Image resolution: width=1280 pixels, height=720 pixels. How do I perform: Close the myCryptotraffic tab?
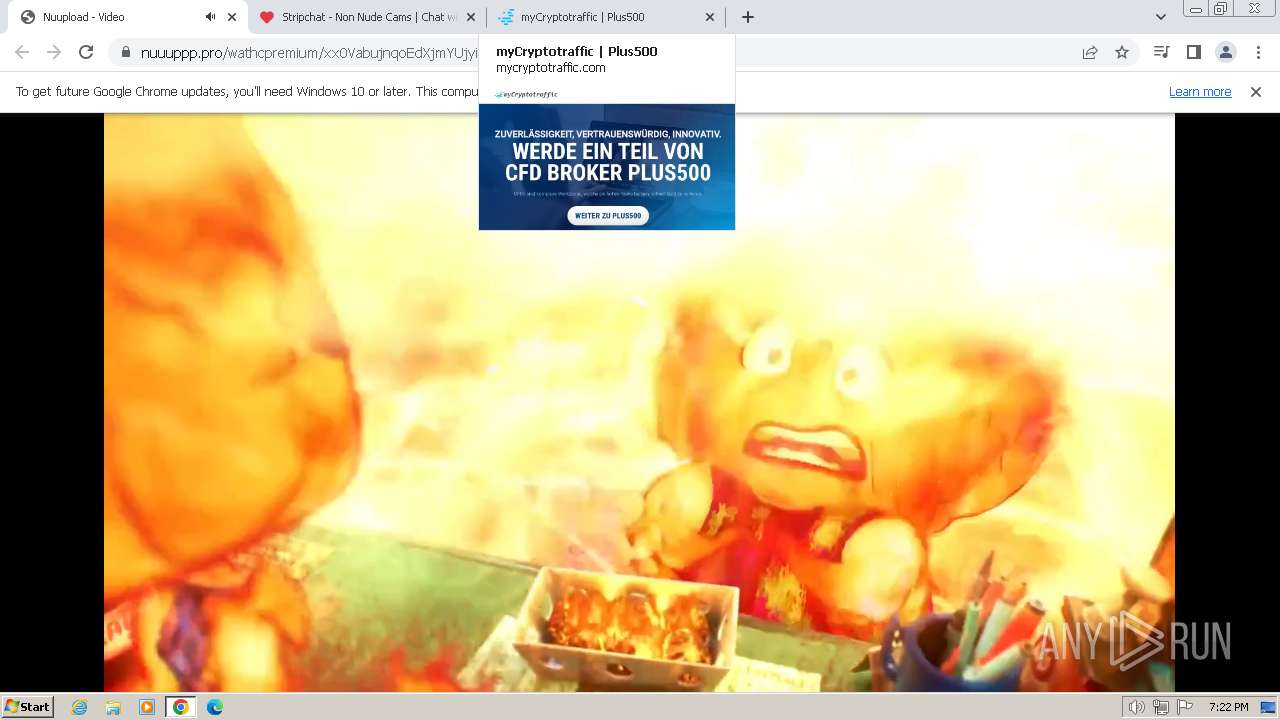710,17
